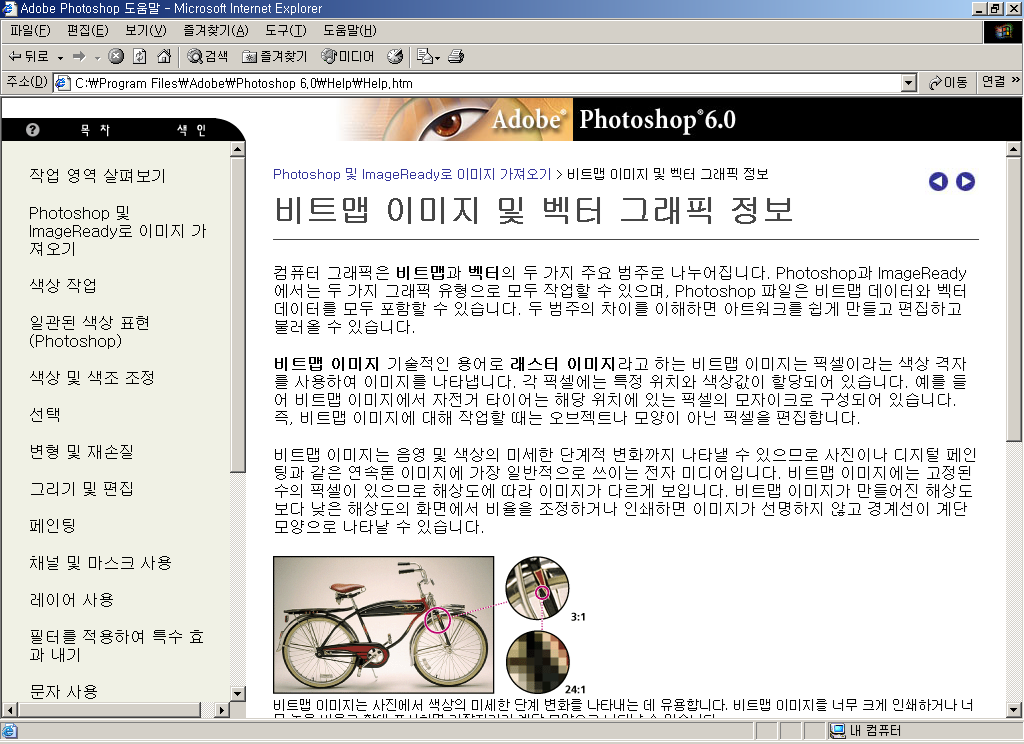Image resolution: width=1024 pixels, height=744 pixels.
Task: Click the bicycle photo illustration
Action: click(383, 624)
